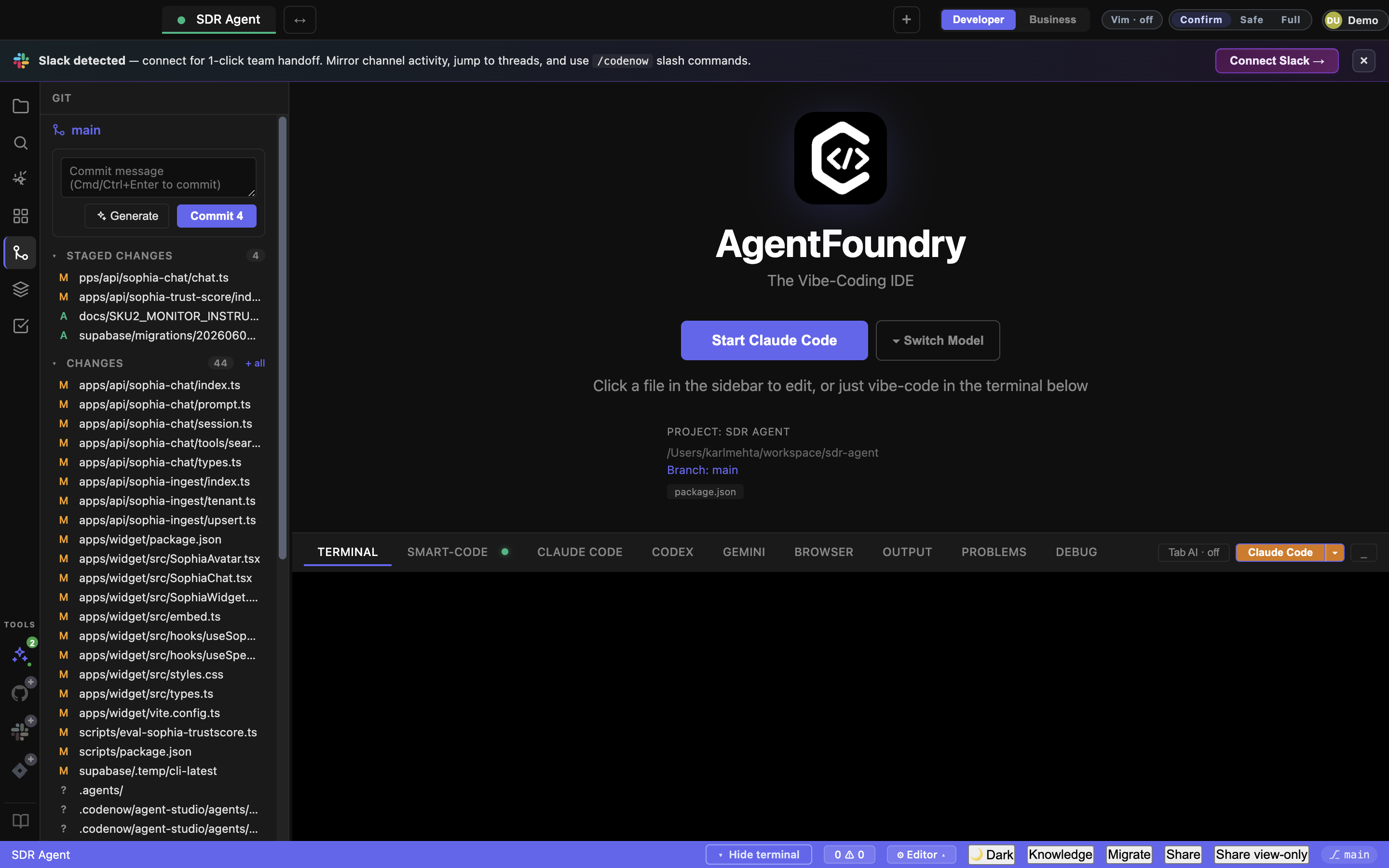
Task: Minimize the terminal panel with underscore button
Action: coord(1364,552)
